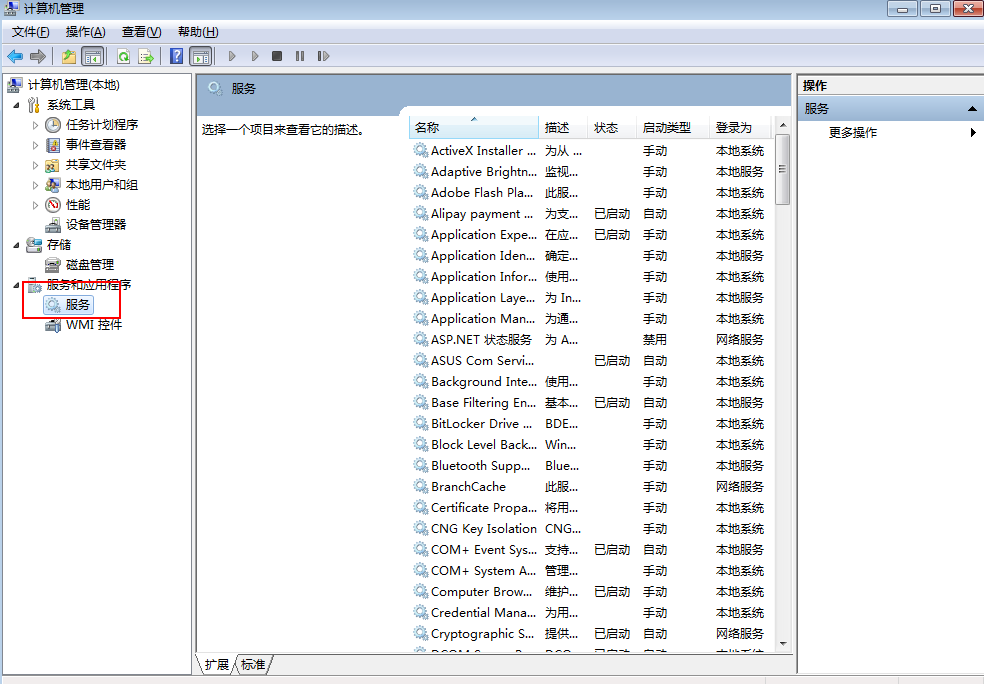This screenshot has height=684, width=984.
Task: Click the services list scroll up arrow
Action: click(783, 126)
